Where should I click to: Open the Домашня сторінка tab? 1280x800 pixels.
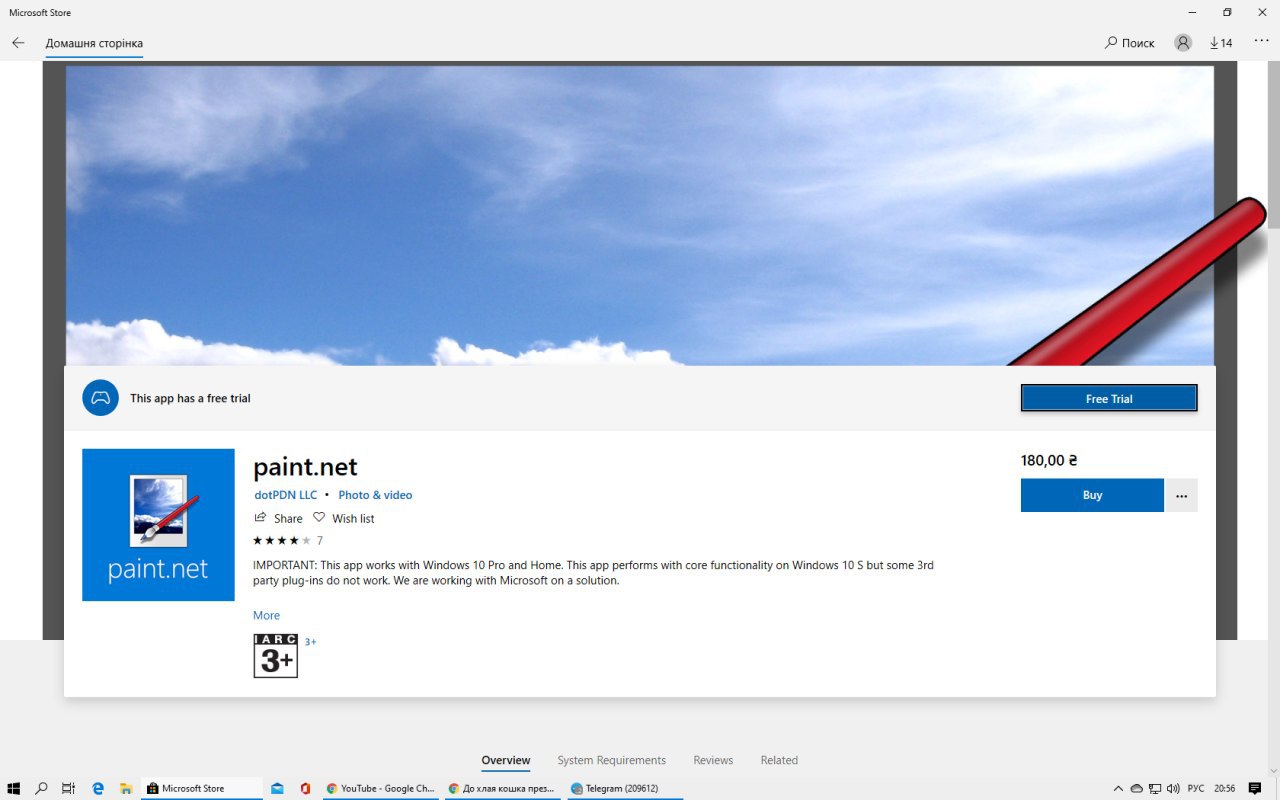(x=94, y=44)
